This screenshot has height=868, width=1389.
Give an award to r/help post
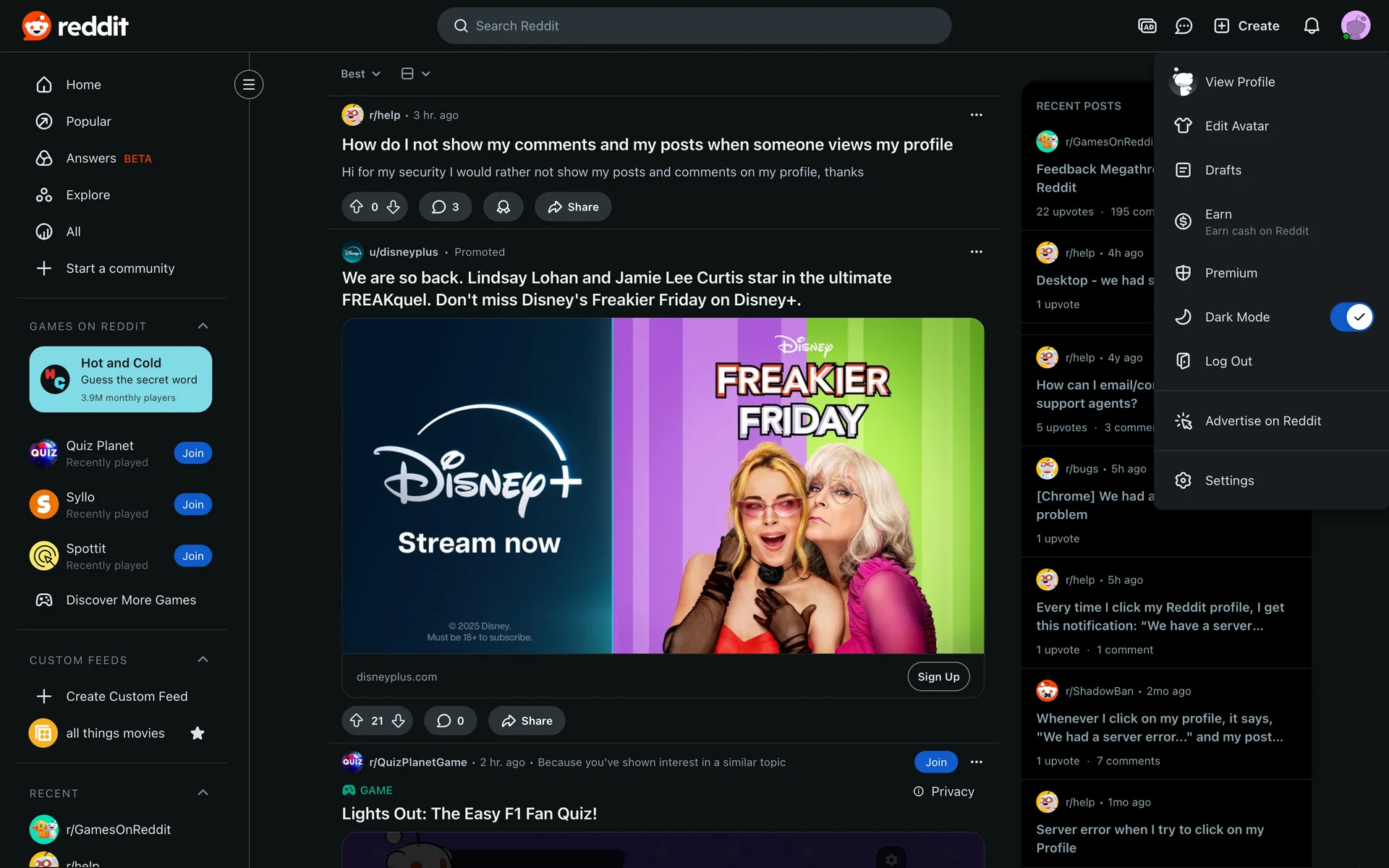coord(503,207)
